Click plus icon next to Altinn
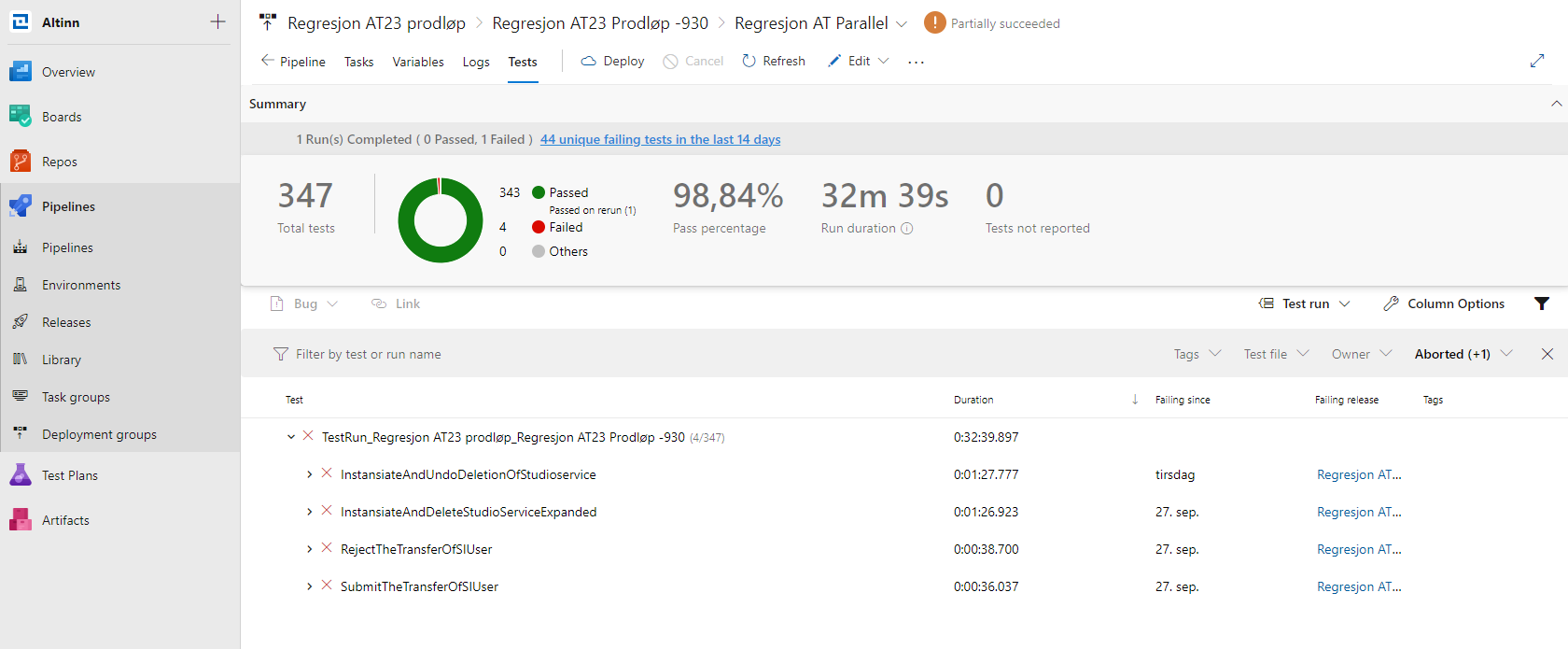 pyautogui.click(x=217, y=21)
